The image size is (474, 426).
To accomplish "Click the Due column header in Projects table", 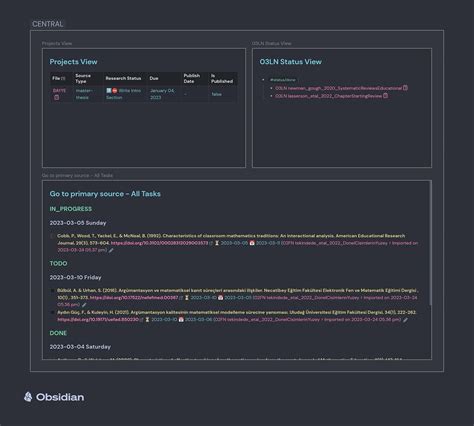I will coord(154,78).
